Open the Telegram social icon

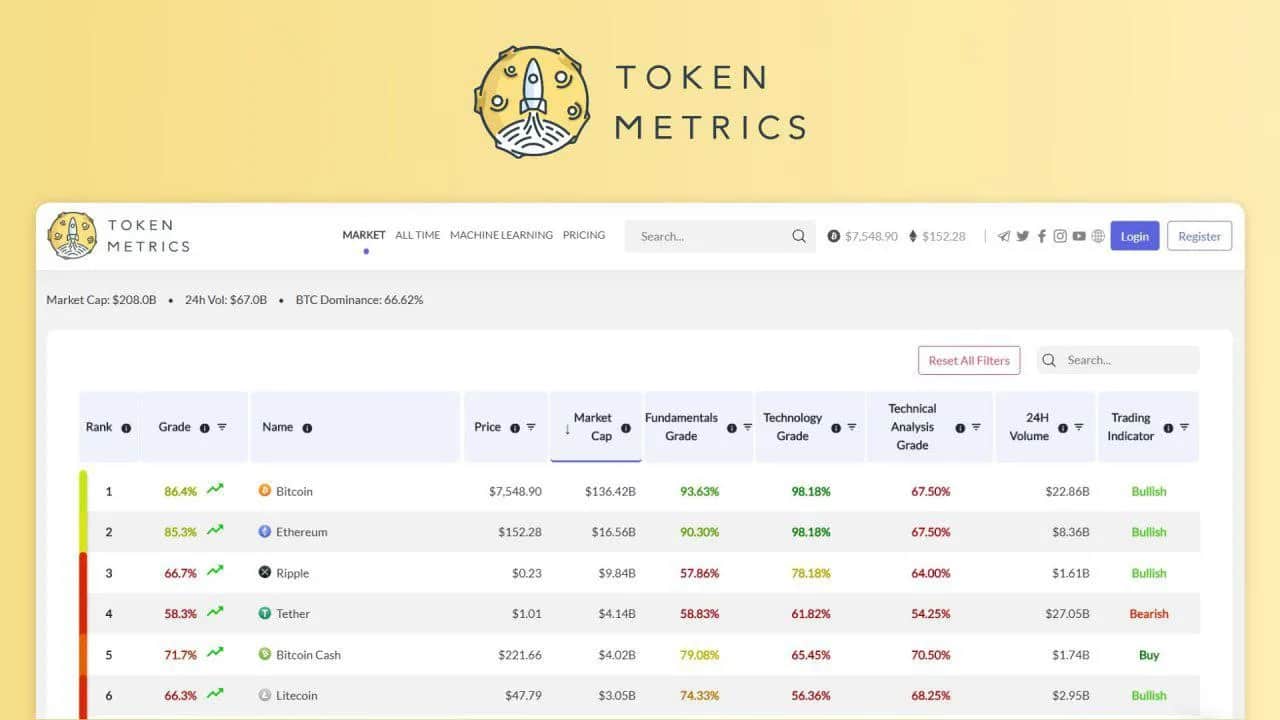[x=1004, y=236]
